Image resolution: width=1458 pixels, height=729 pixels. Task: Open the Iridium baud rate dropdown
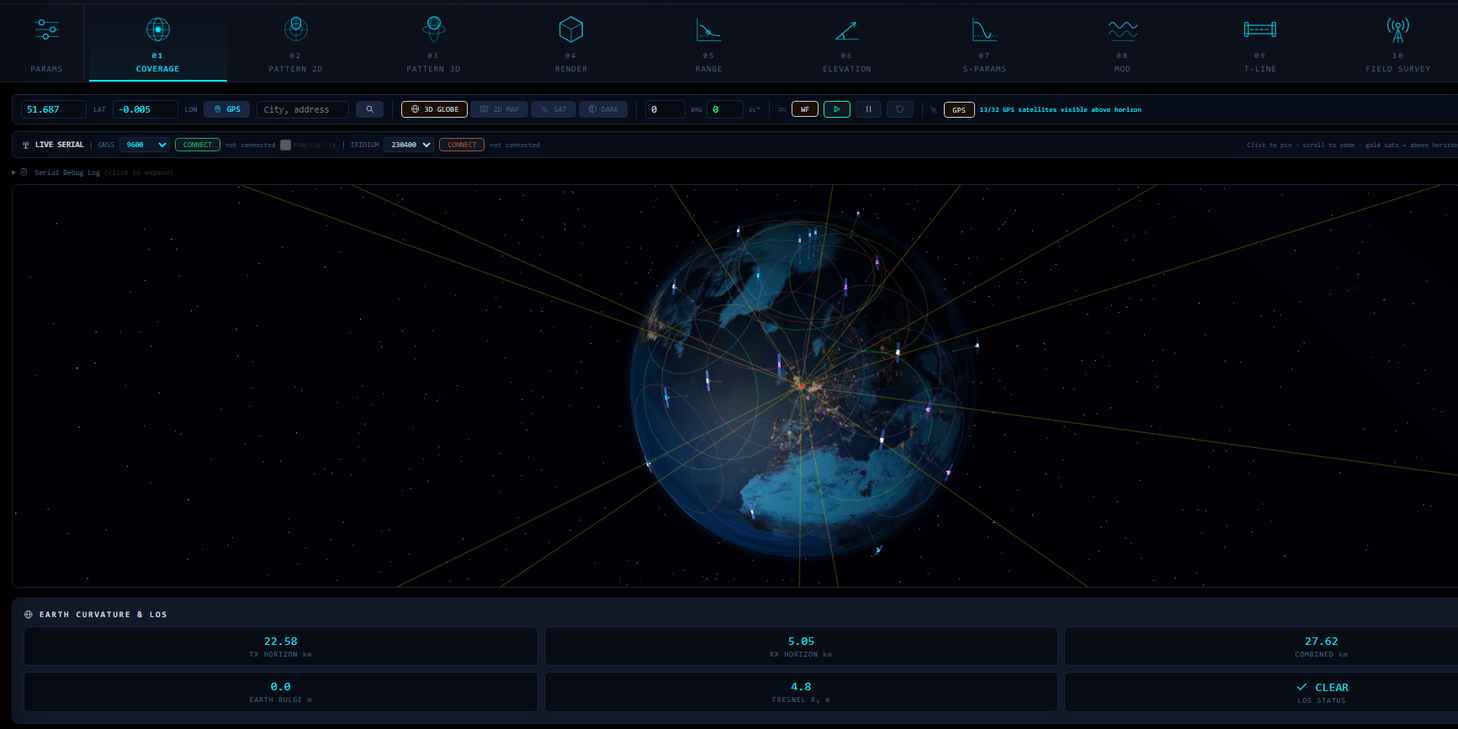(x=408, y=145)
